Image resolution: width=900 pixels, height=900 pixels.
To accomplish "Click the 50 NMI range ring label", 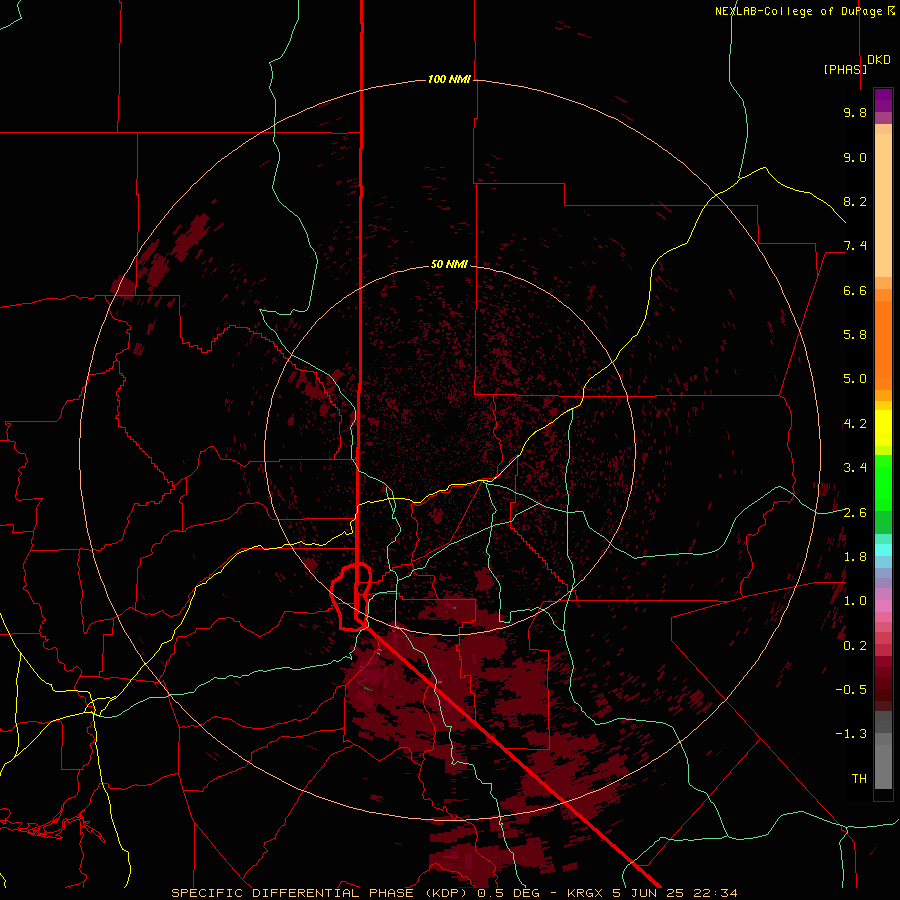I will [449, 265].
